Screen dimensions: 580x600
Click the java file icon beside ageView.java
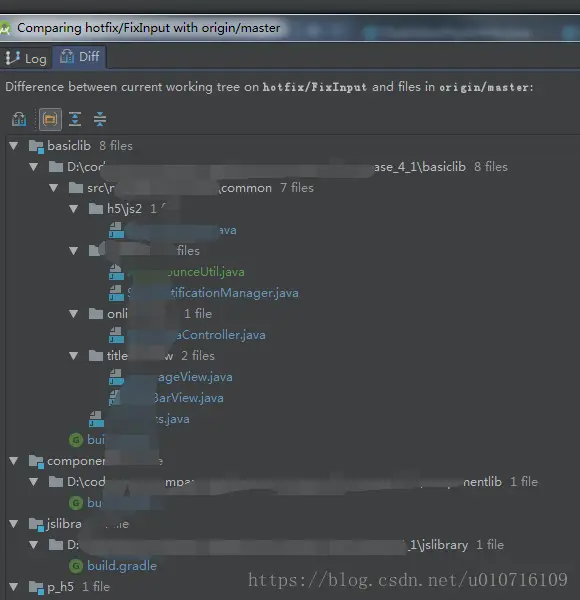(116, 377)
